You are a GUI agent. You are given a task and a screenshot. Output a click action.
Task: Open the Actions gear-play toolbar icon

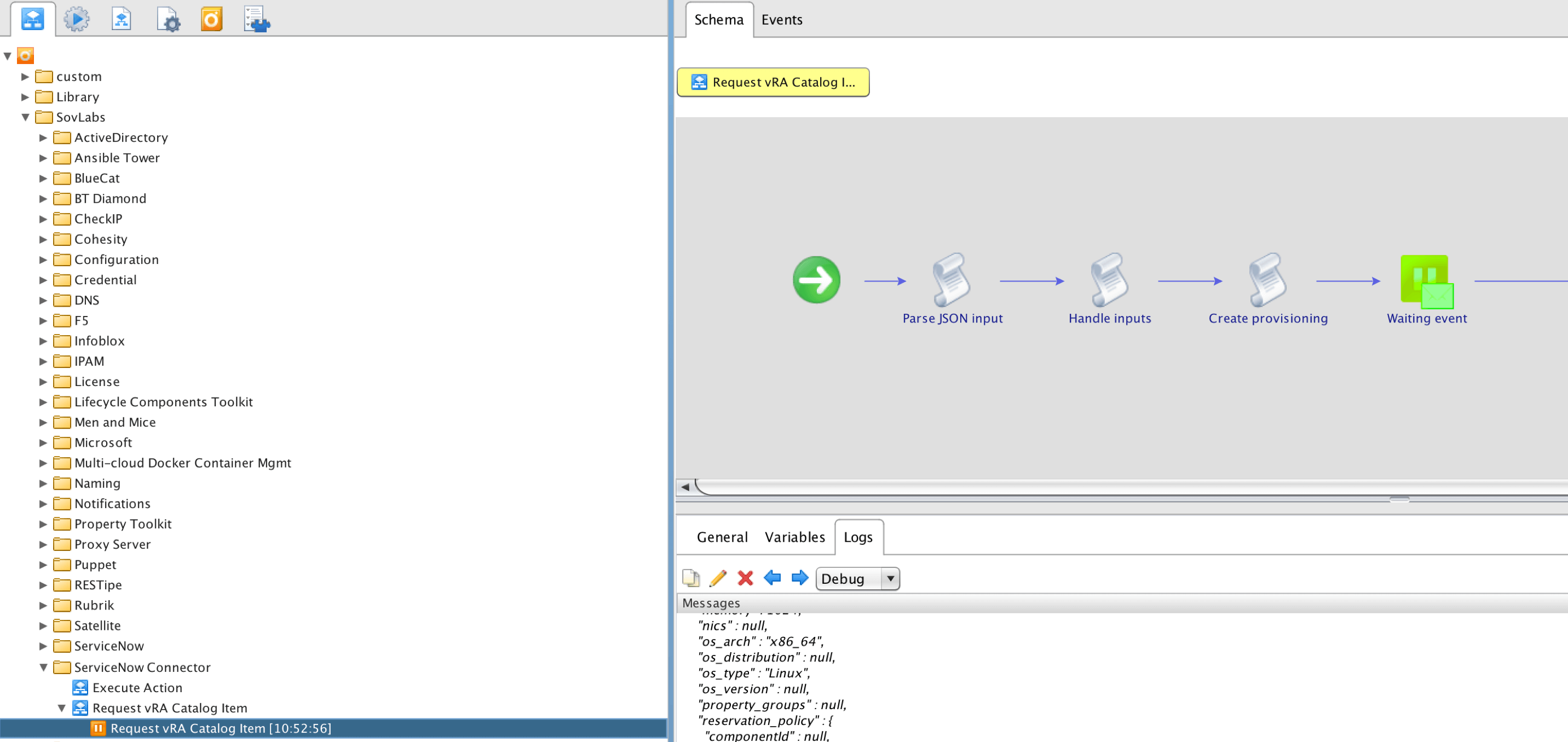point(77,20)
